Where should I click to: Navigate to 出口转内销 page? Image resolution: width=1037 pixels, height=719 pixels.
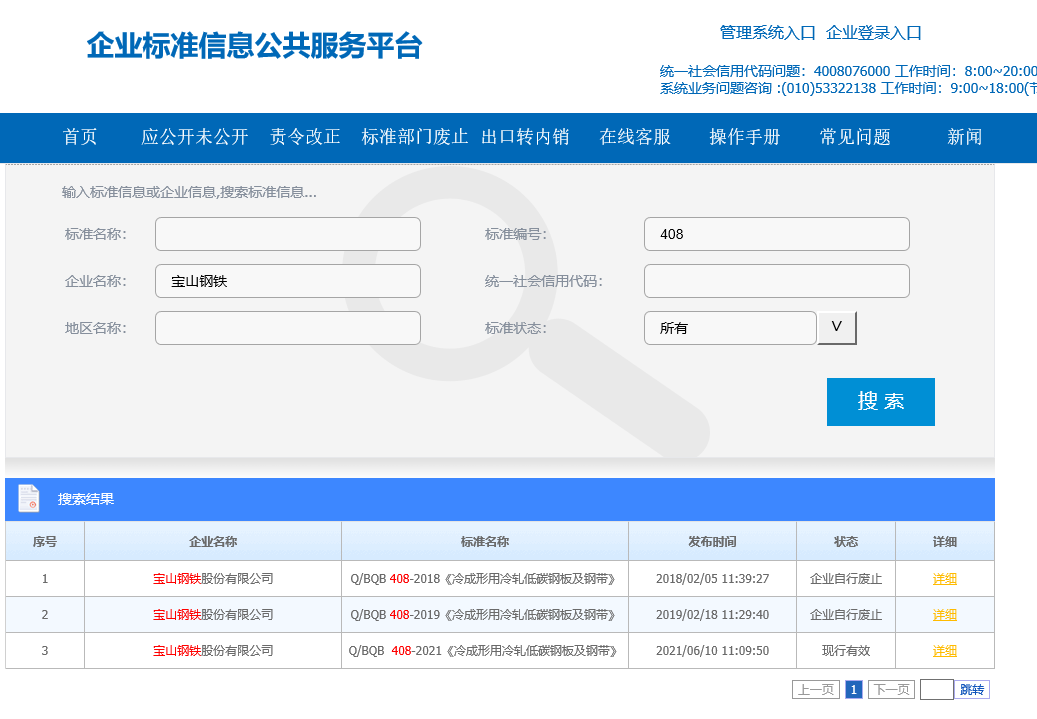pyautogui.click(x=525, y=137)
